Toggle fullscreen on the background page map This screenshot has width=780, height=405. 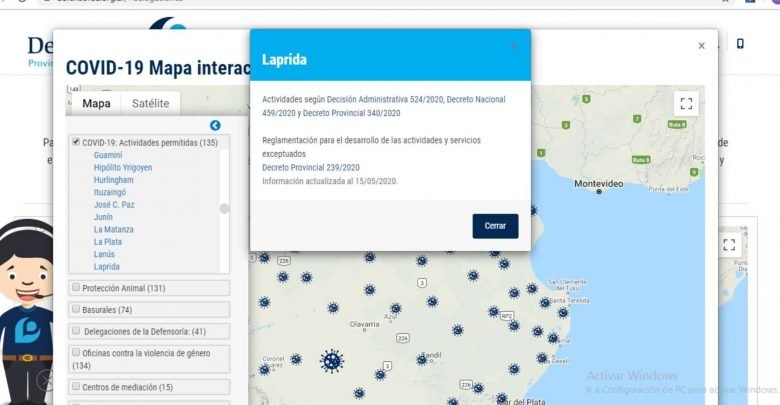(729, 245)
